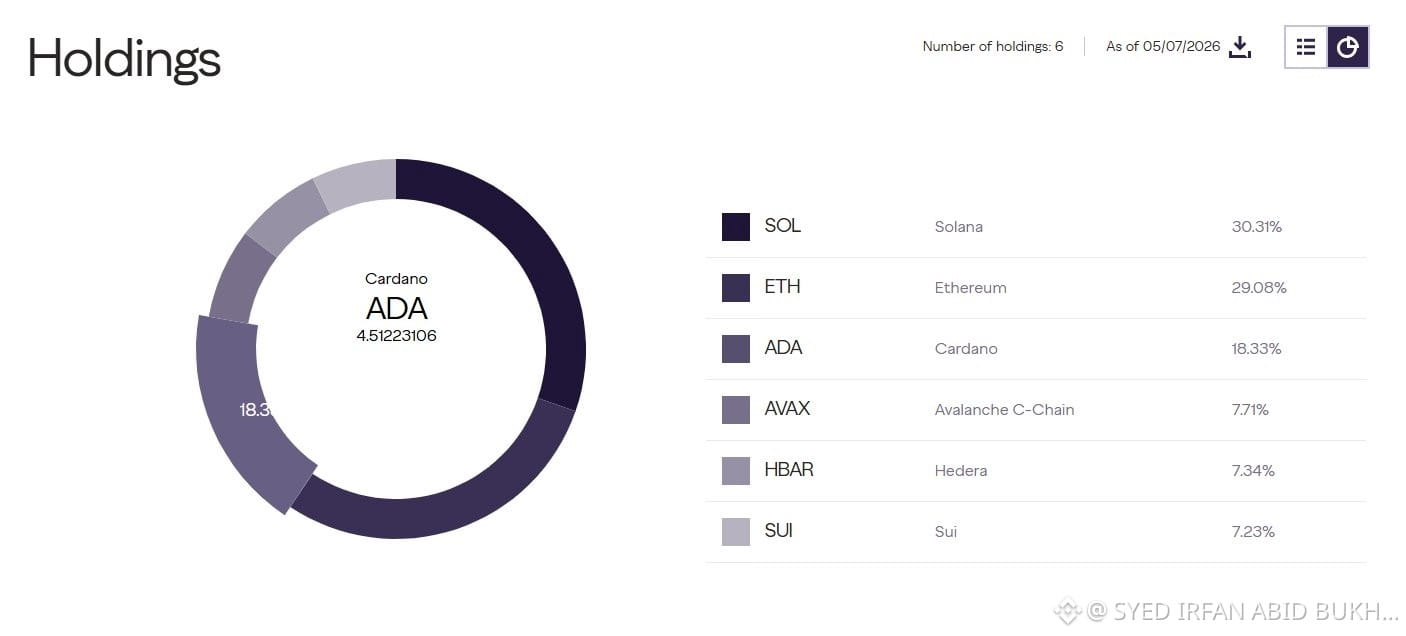Screen dimensions: 1406x636
Task: Click the HBAR legend color square
Action: [736, 471]
